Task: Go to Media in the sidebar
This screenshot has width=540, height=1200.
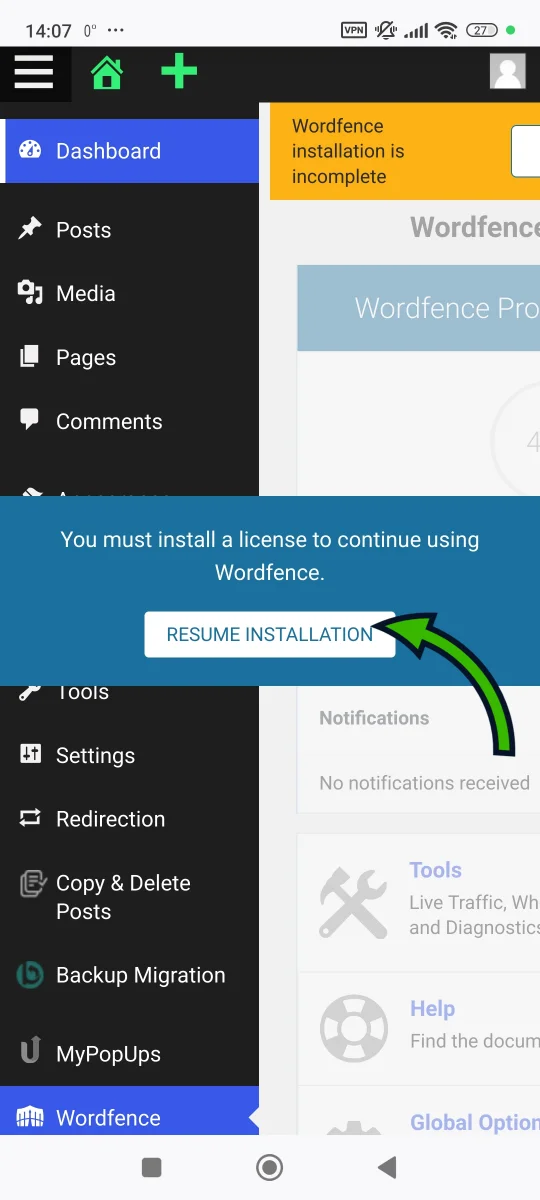Action: 130,293
